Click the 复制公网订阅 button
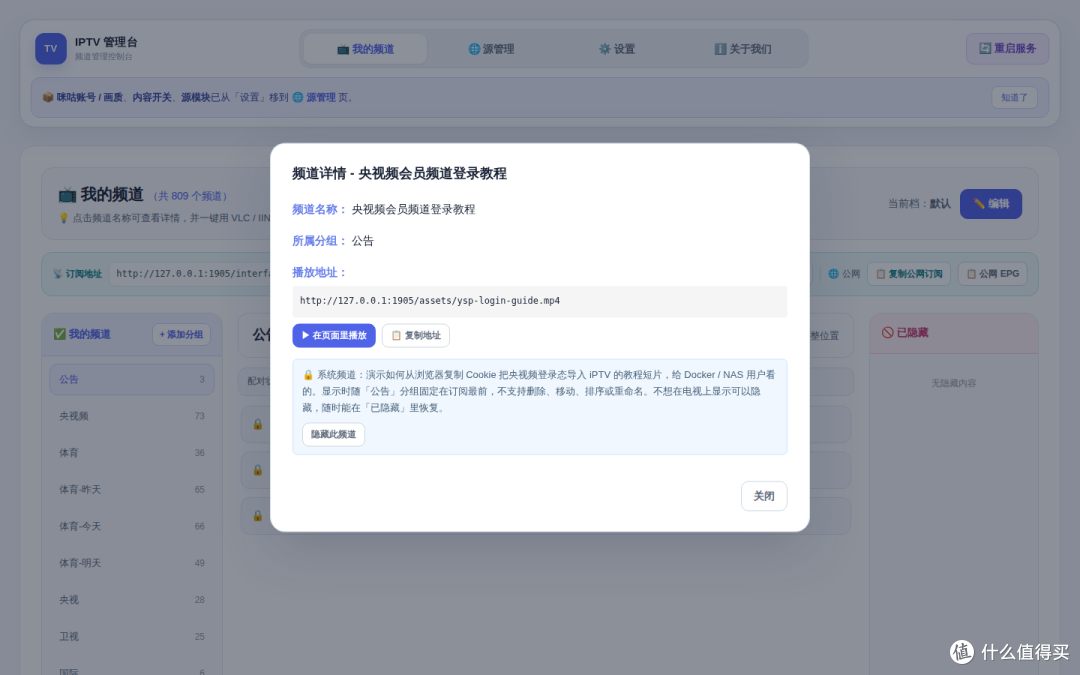 tap(908, 273)
